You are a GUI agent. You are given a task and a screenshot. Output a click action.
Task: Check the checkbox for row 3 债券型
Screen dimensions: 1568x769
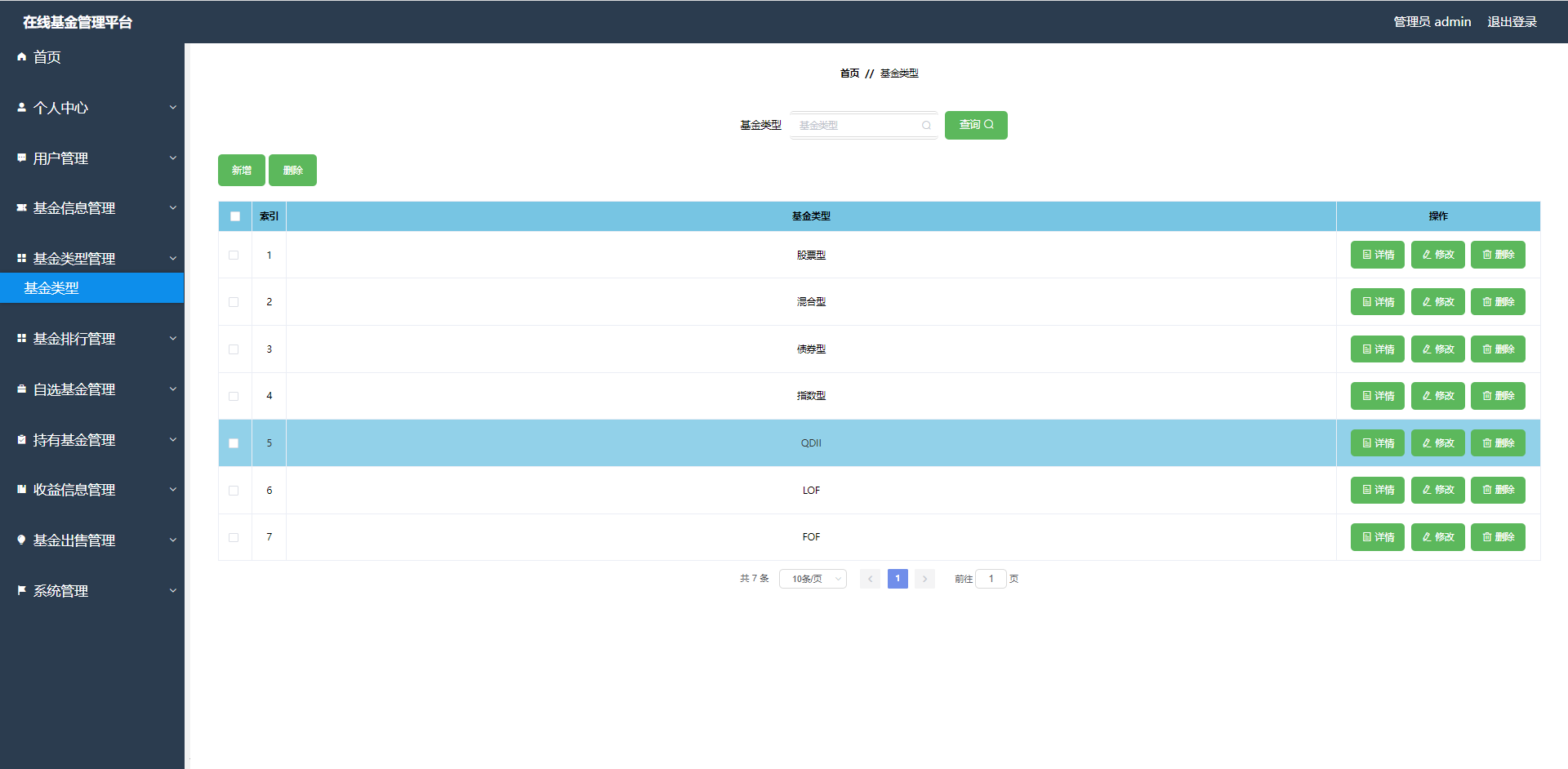tap(234, 349)
